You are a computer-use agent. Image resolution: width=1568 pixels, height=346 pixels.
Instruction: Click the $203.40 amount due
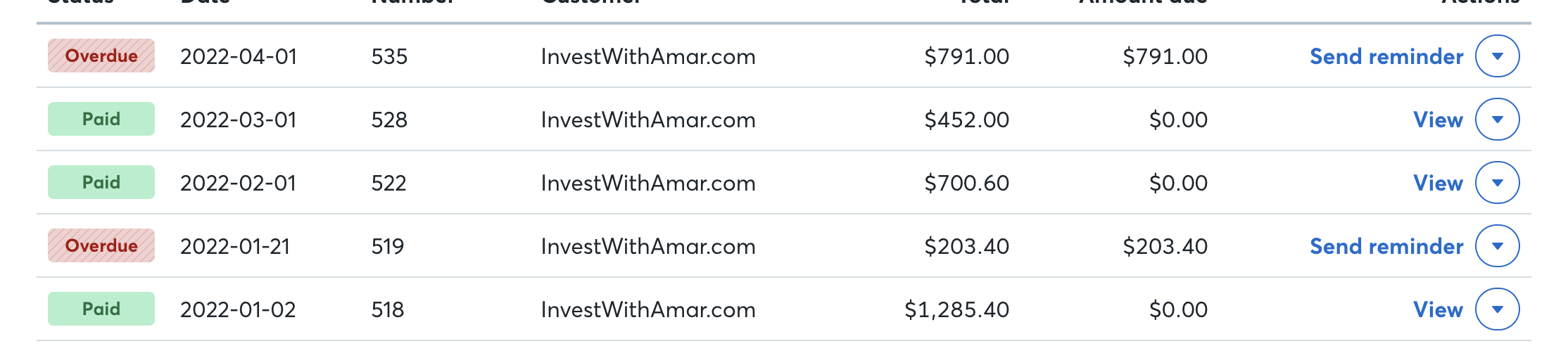[1165, 246]
